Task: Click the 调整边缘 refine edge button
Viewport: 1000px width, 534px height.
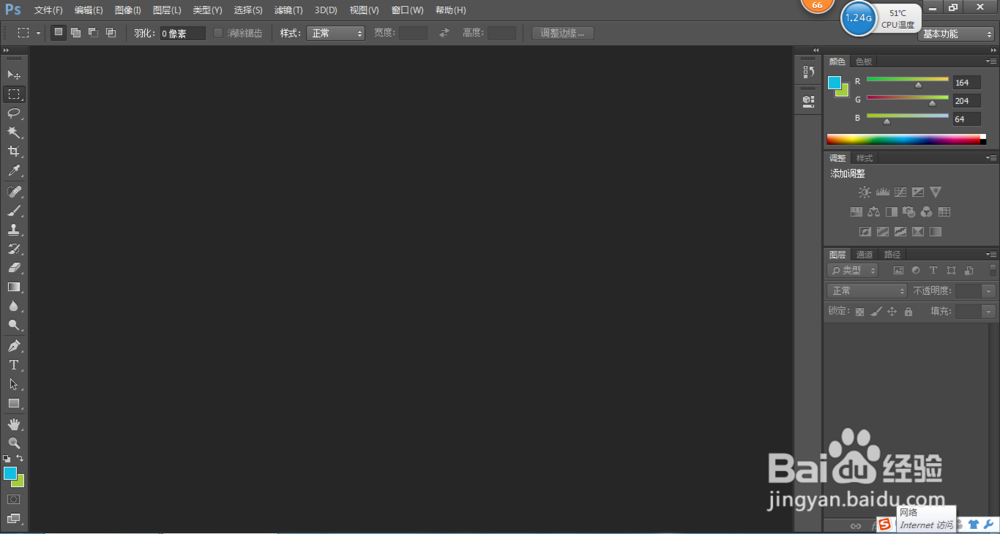Action: click(x=562, y=33)
